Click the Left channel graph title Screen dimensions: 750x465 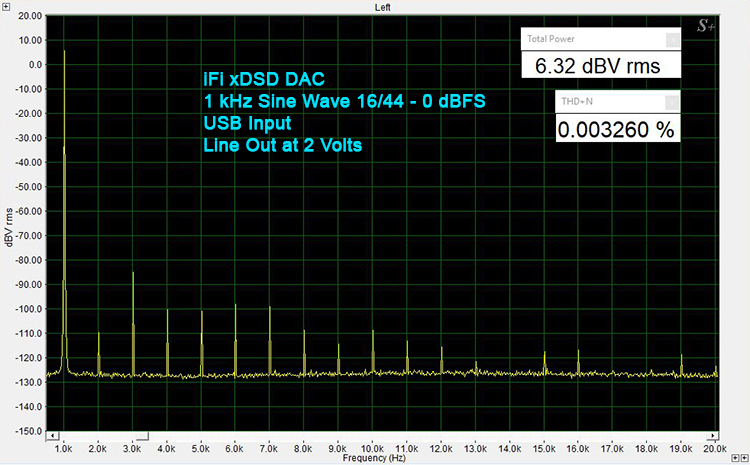pyautogui.click(x=382, y=7)
